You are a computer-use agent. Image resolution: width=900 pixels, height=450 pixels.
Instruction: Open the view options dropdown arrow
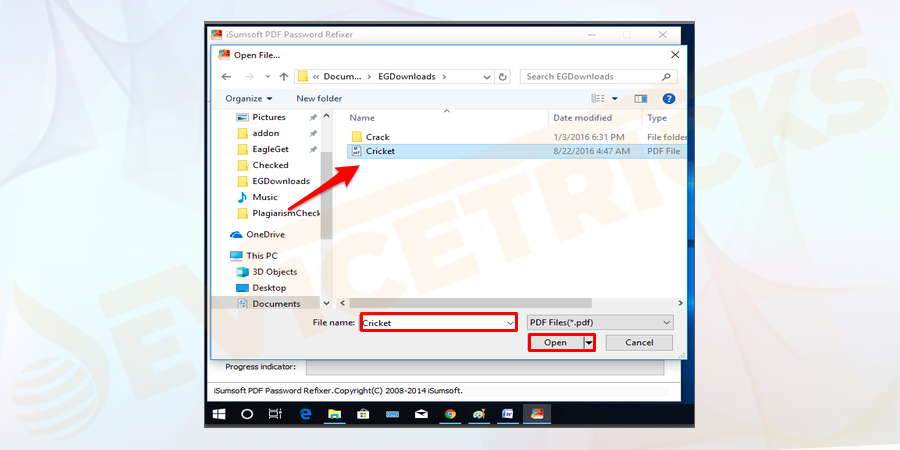point(614,99)
